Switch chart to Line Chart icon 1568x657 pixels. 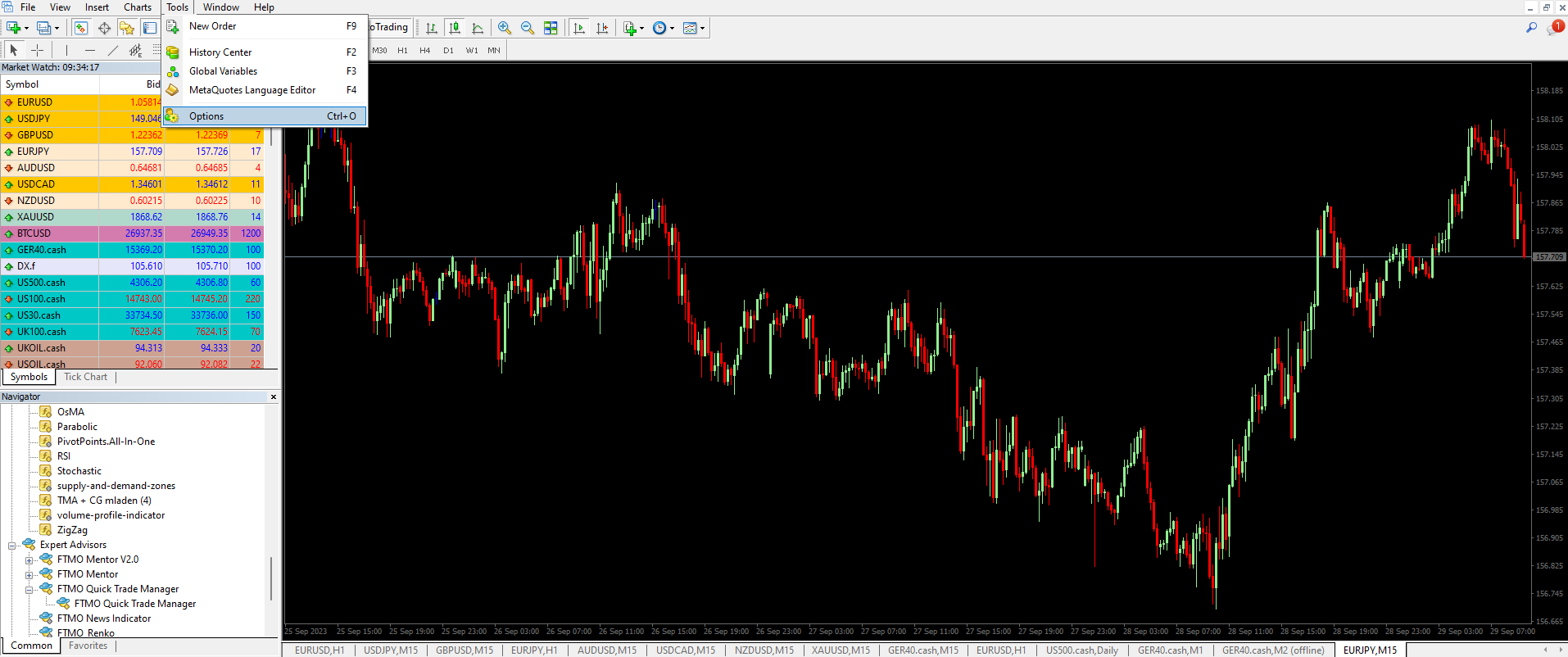click(x=478, y=28)
